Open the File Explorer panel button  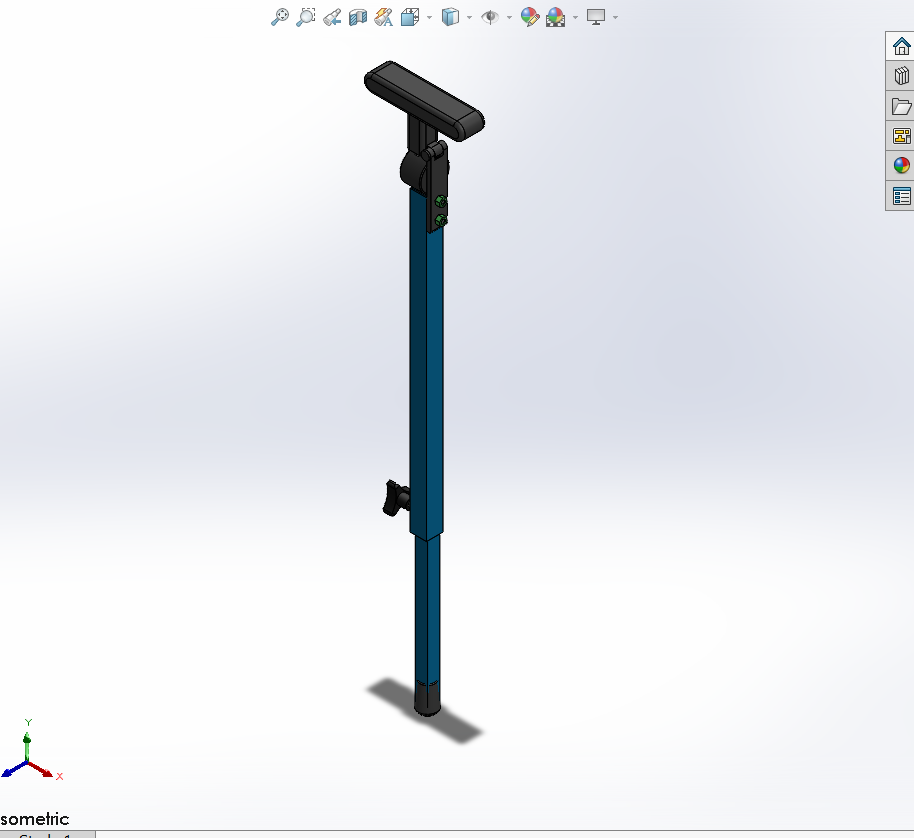(899, 104)
